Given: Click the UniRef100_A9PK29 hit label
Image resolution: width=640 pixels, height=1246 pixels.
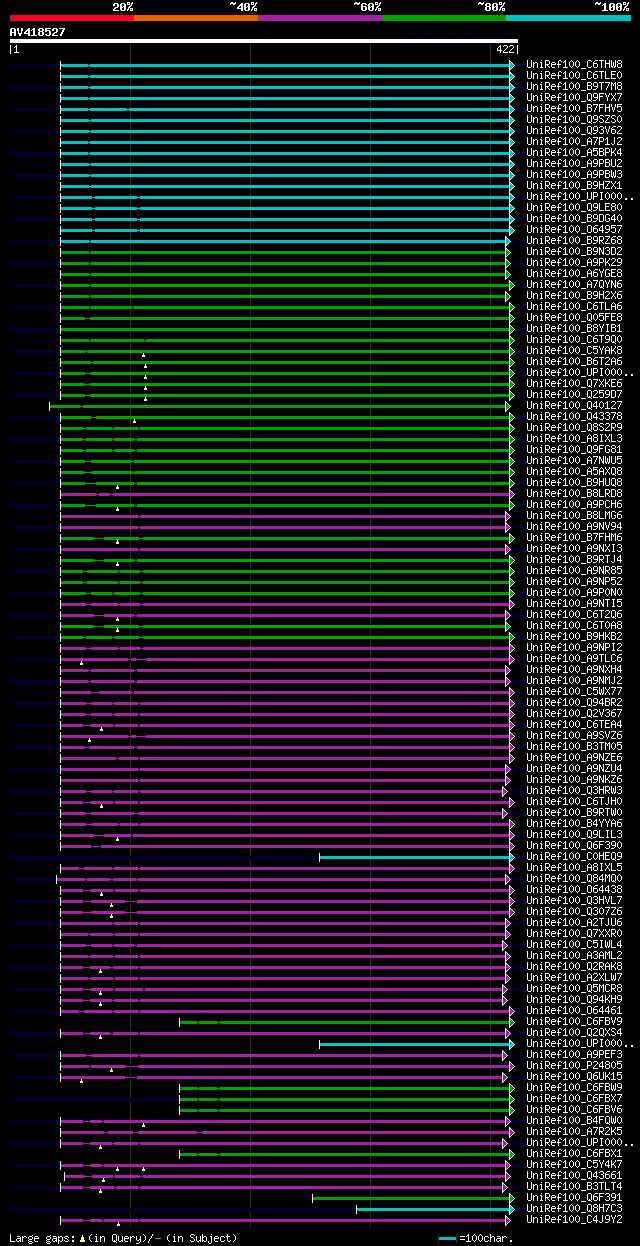Looking at the screenshot, I should point(574,262).
